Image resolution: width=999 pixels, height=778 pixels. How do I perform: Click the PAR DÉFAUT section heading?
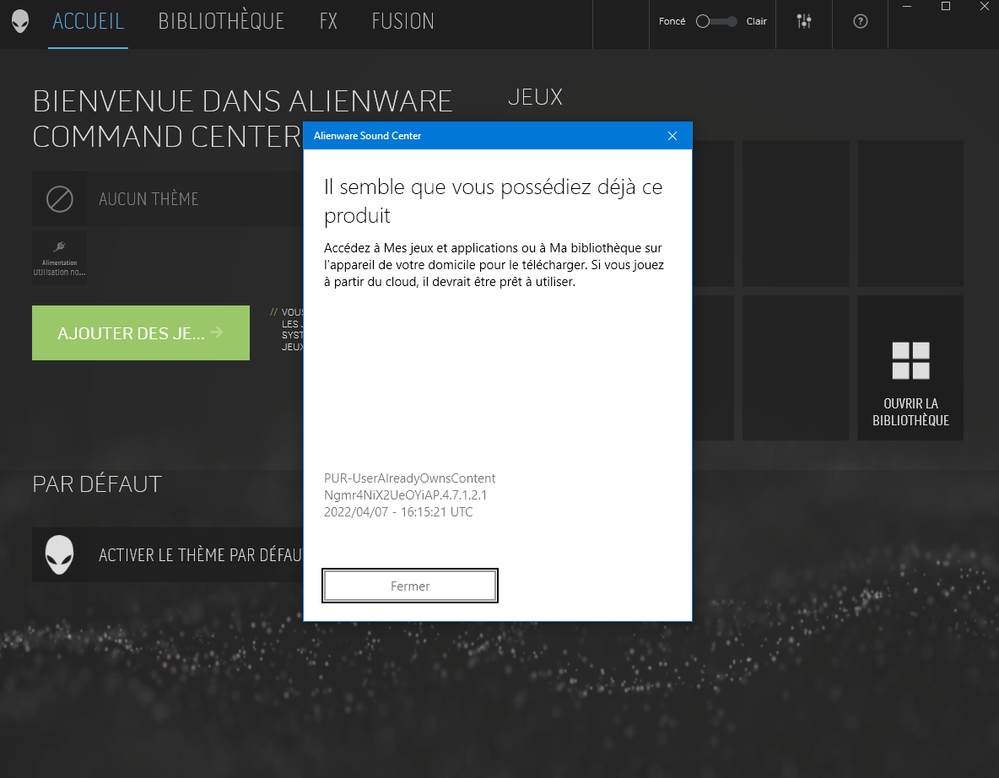tap(97, 484)
